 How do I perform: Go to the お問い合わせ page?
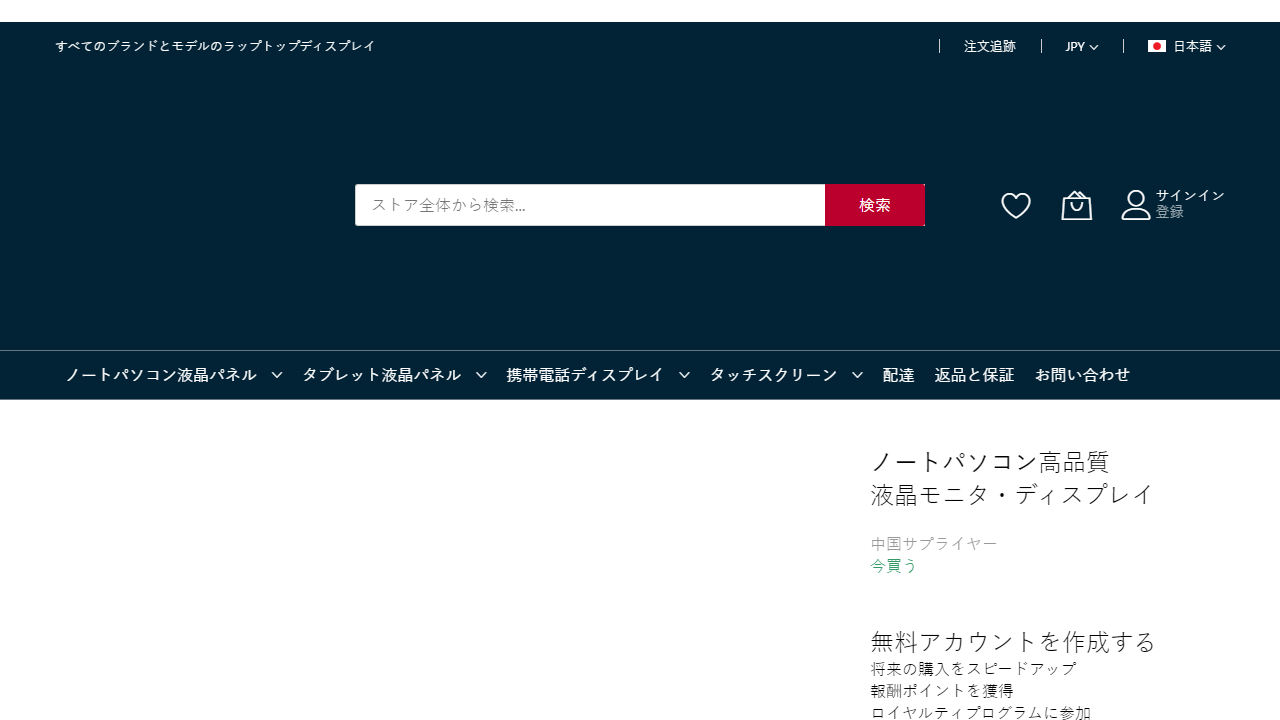point(1082,375)
